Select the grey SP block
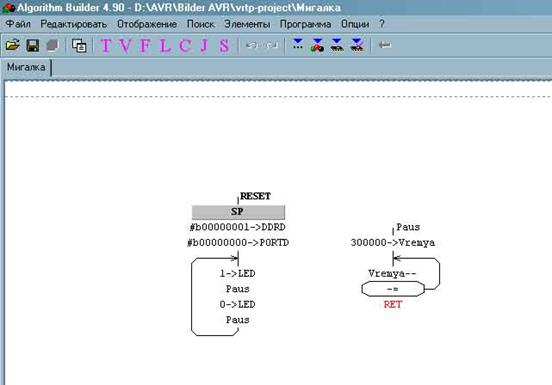The width and height of the screenshot is (552, 385). (238, 212)
